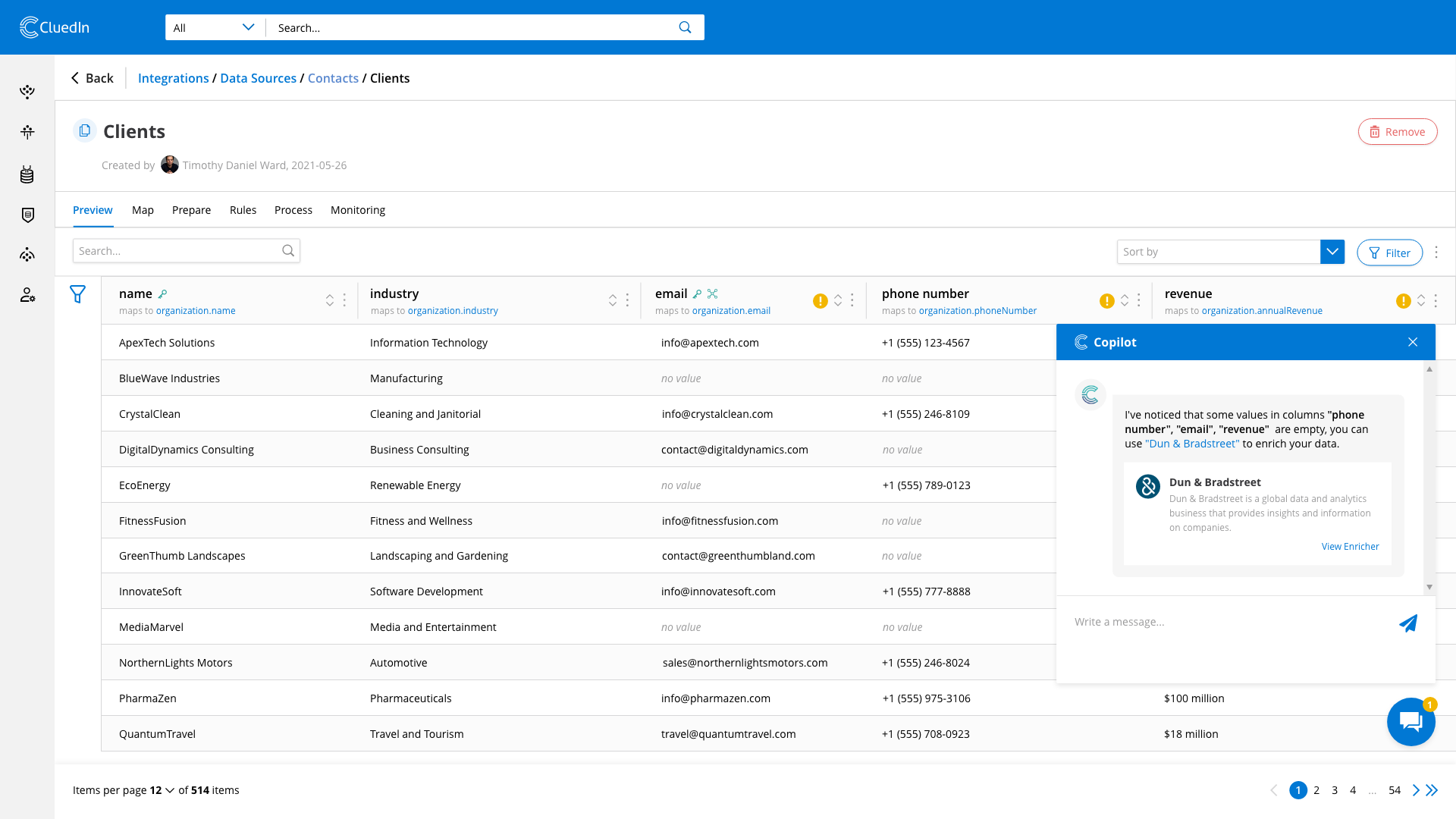Viewport: 1456px width, 819px height.
Task: Open the Dun & Bradstreet View Enricher link
Action: click(x=1350, y=546)
